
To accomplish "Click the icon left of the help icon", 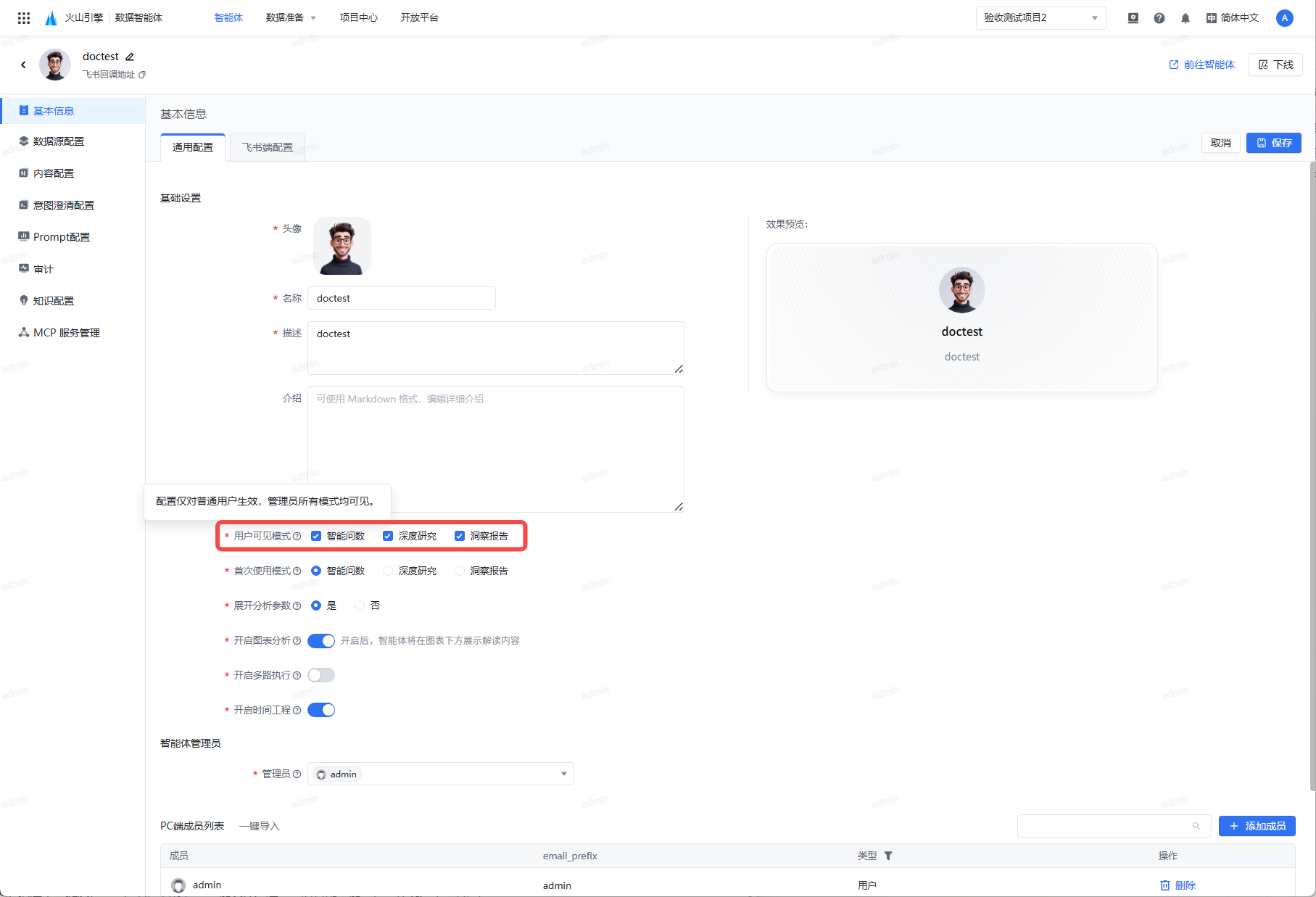I will coord(1133,18).
